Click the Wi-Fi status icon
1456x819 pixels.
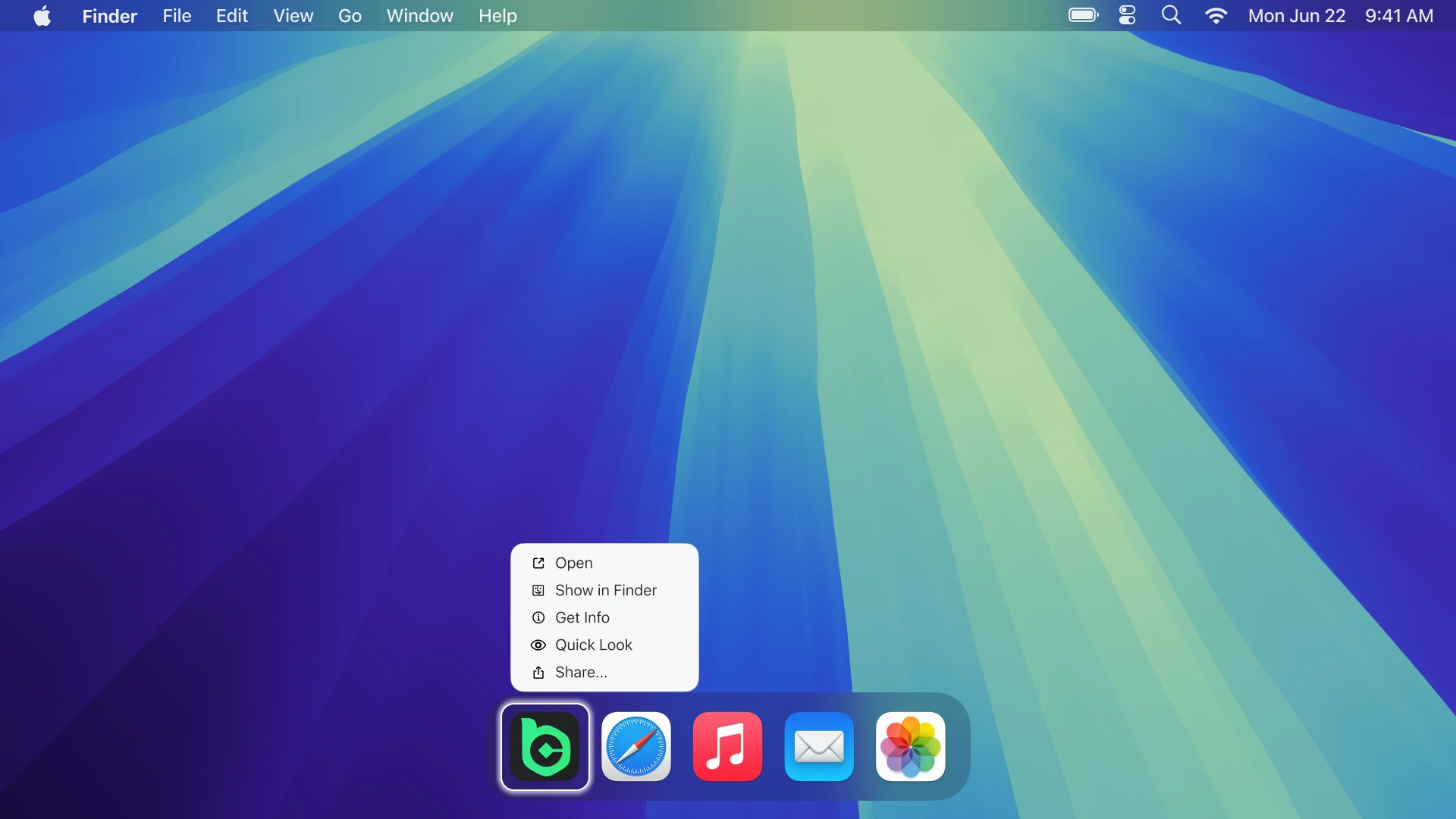tap(1216, 15)
